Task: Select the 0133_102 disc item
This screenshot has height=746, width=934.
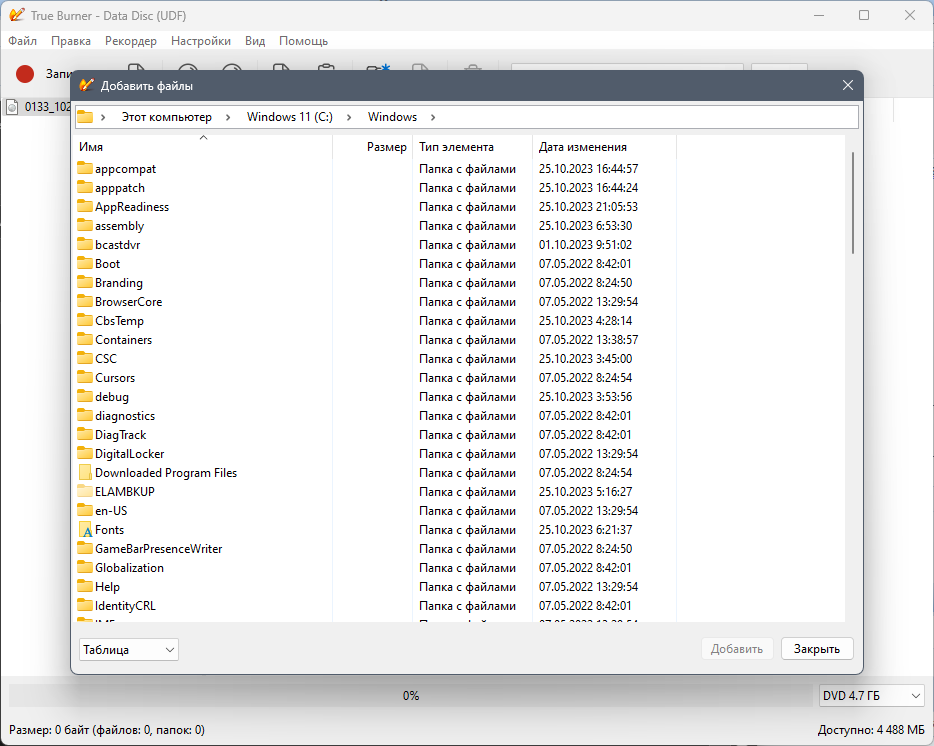Action: 39,107
